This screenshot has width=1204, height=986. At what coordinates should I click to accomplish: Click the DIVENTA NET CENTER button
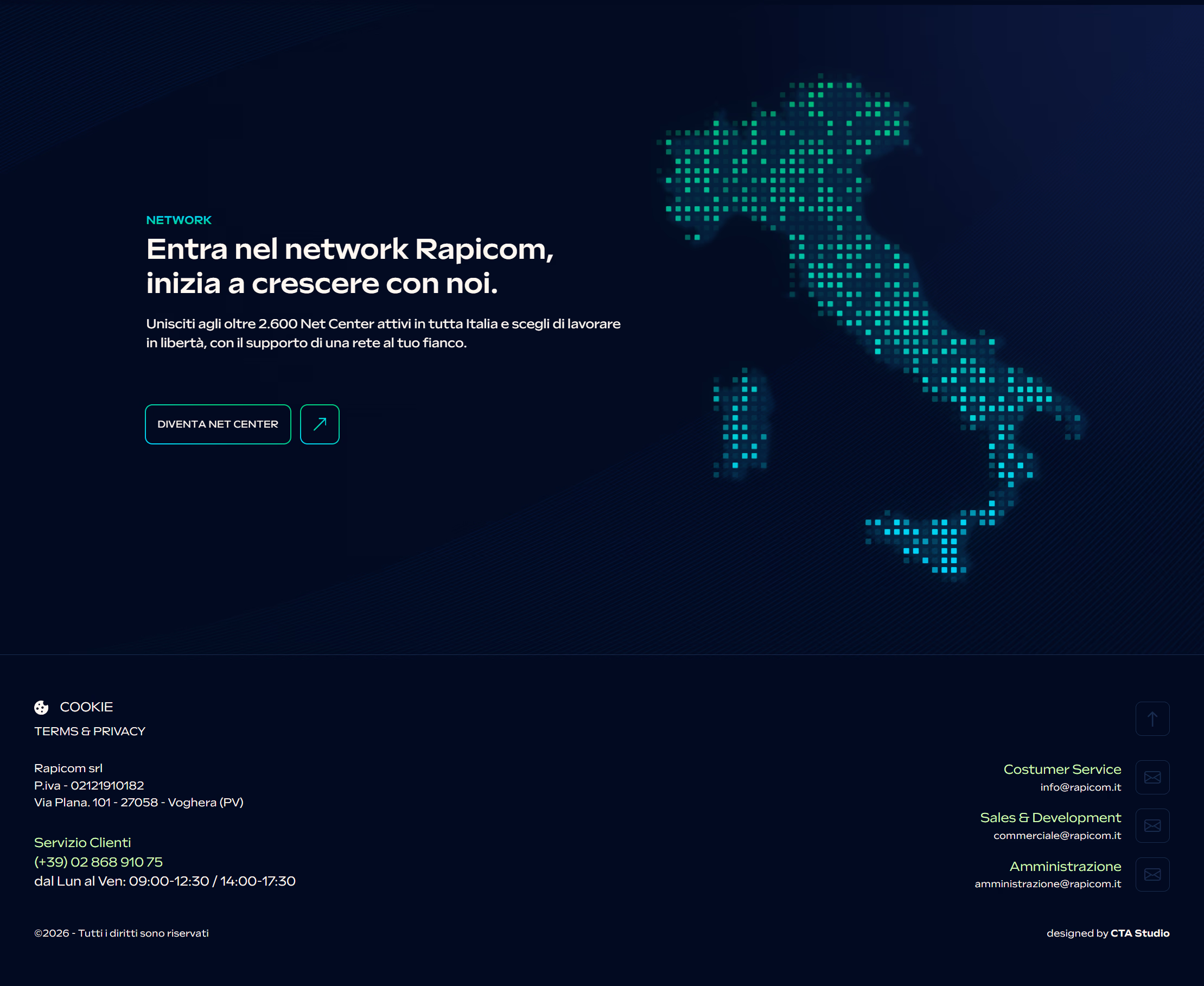coord(218,424)
